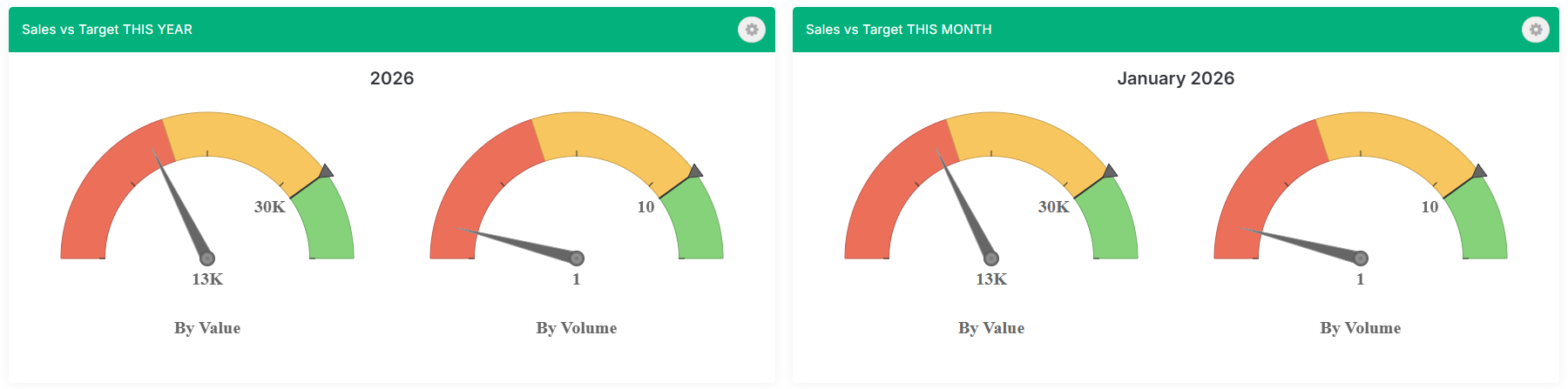Select the 2026 chart title
This screenshot has width=1568, height=389.
(392, 78)
